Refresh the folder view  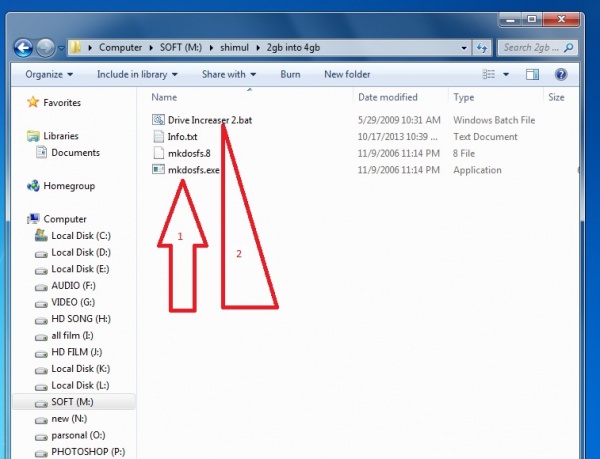(x=482, y=48)
